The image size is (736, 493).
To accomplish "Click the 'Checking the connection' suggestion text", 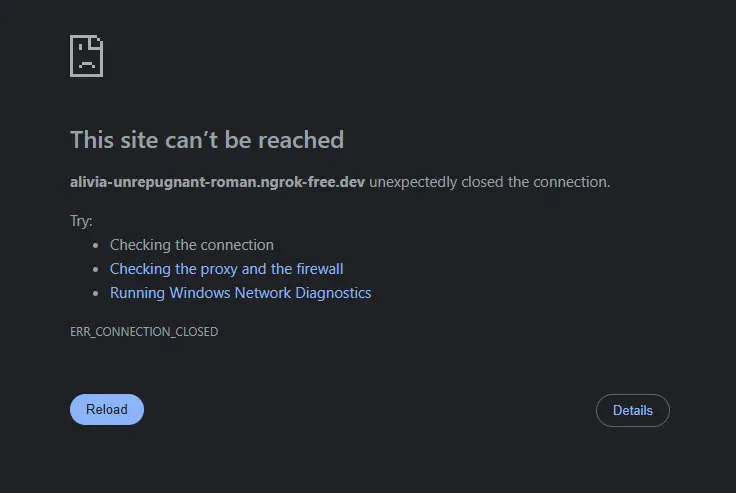I will pyautogui.click(x=192, y=245).
